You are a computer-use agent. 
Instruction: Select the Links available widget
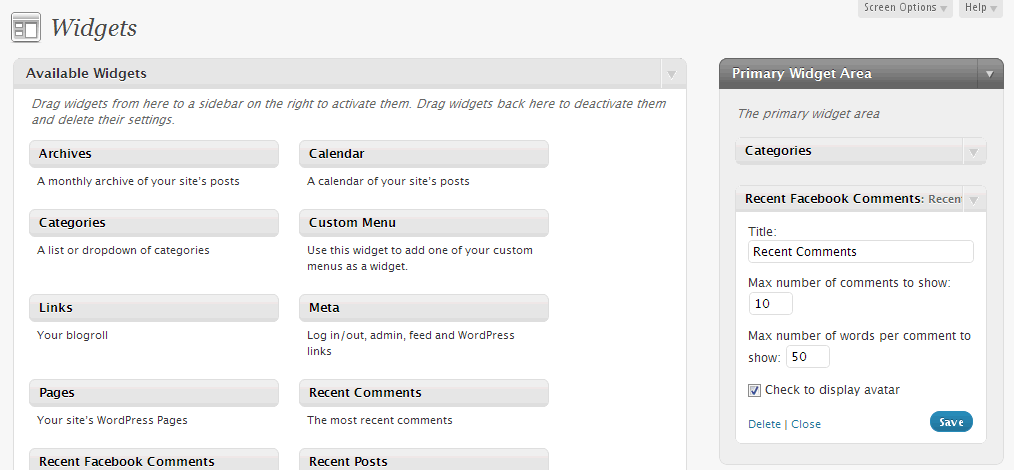pos(153,308)
